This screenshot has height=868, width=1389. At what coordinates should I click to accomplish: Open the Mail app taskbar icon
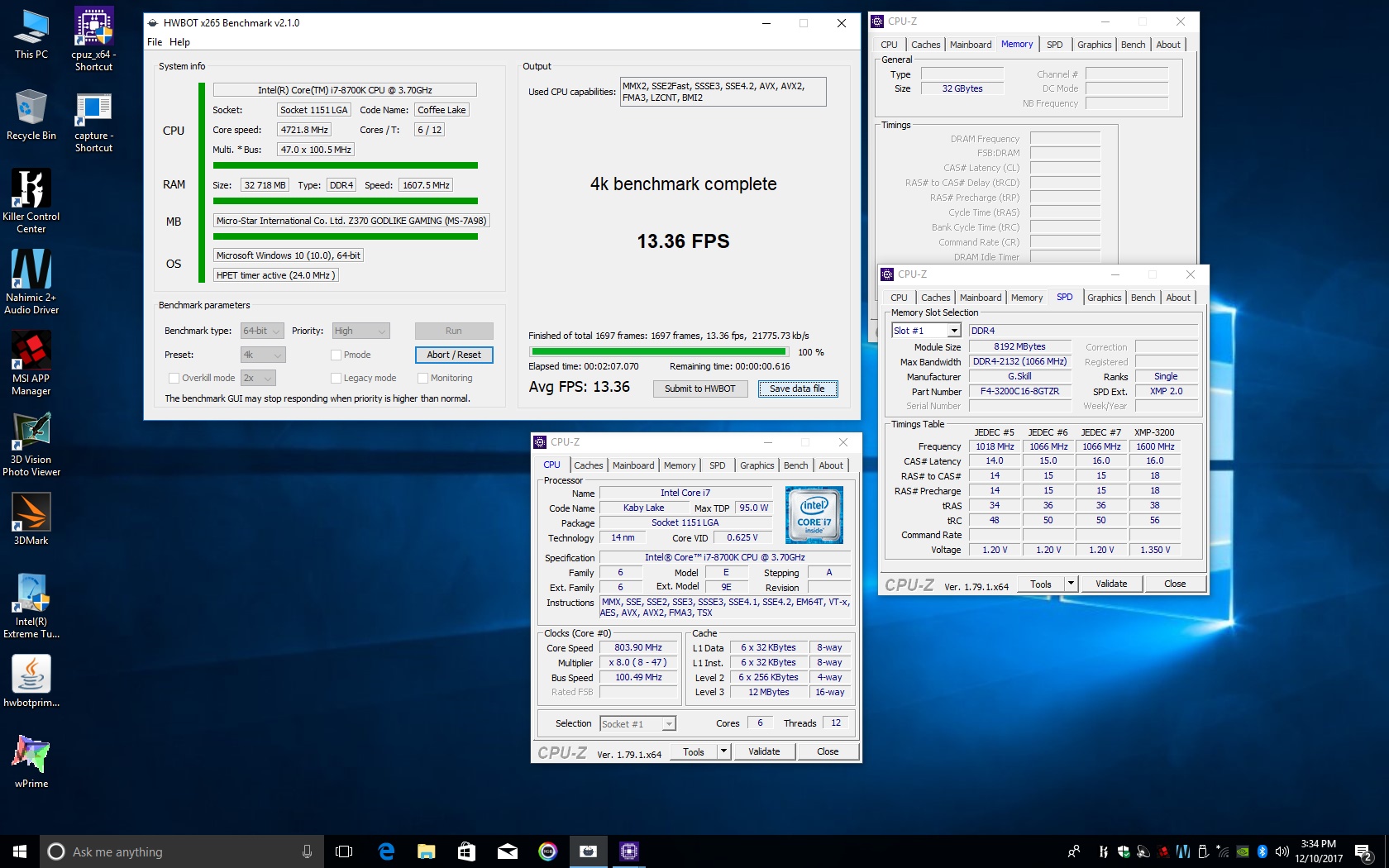click(x=508, y=851)
